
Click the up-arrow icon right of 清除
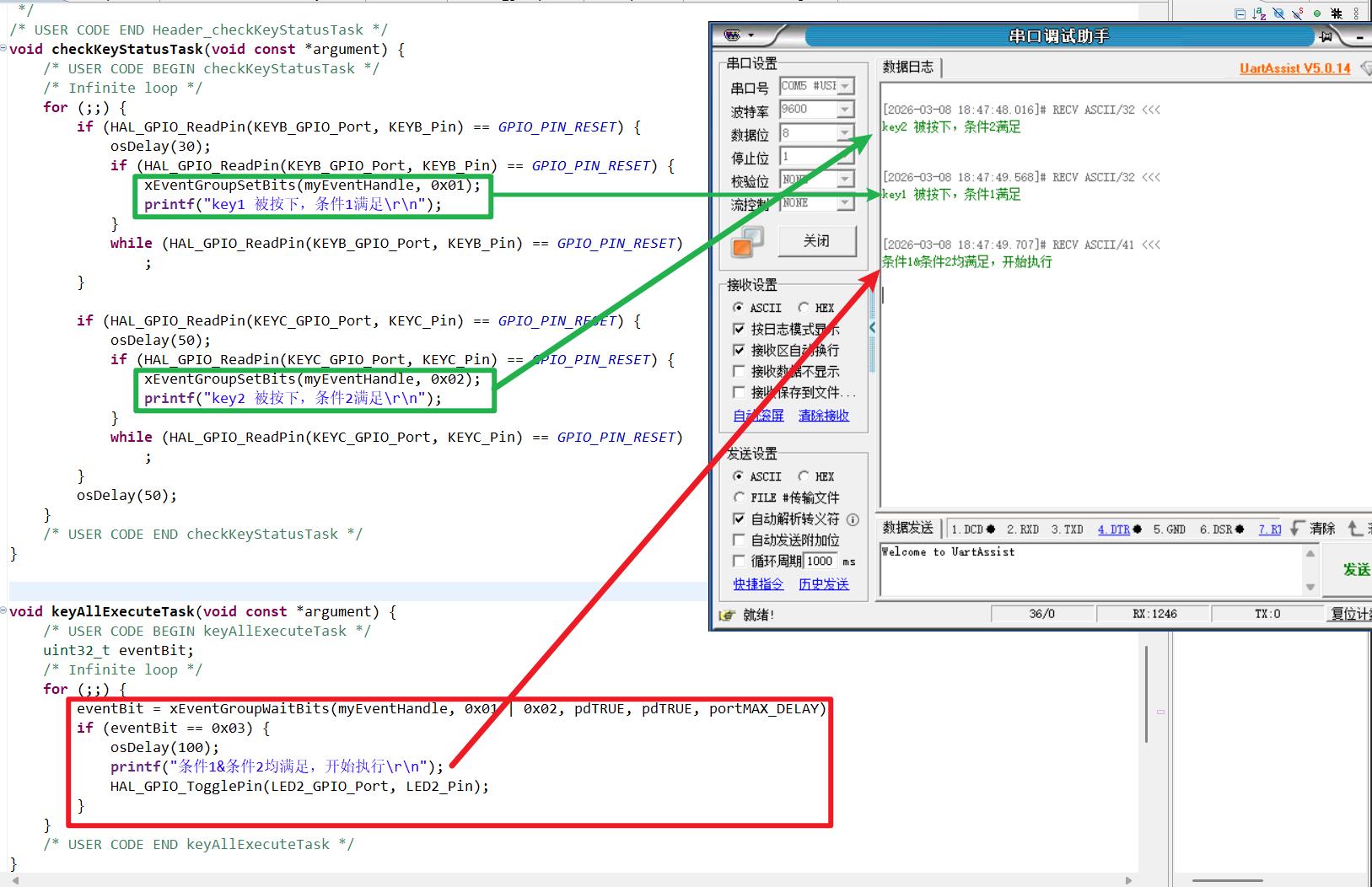1354,528
